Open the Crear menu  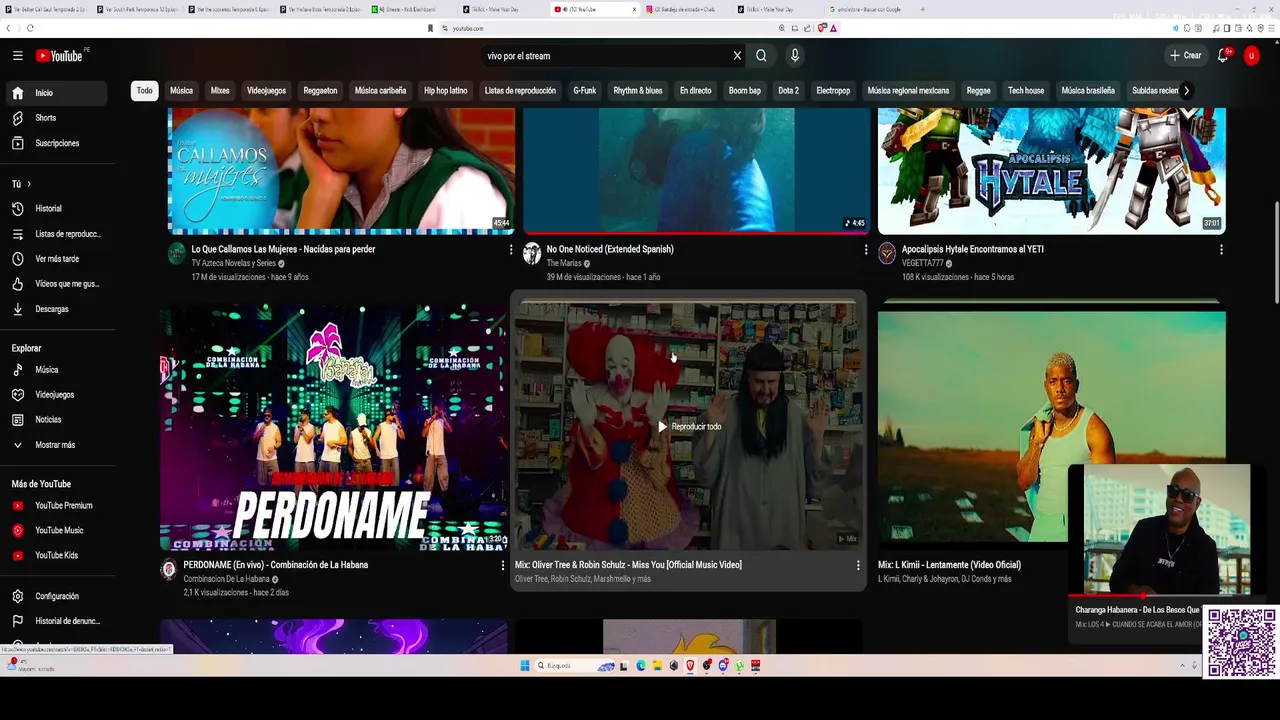(x=1186, y=56)
